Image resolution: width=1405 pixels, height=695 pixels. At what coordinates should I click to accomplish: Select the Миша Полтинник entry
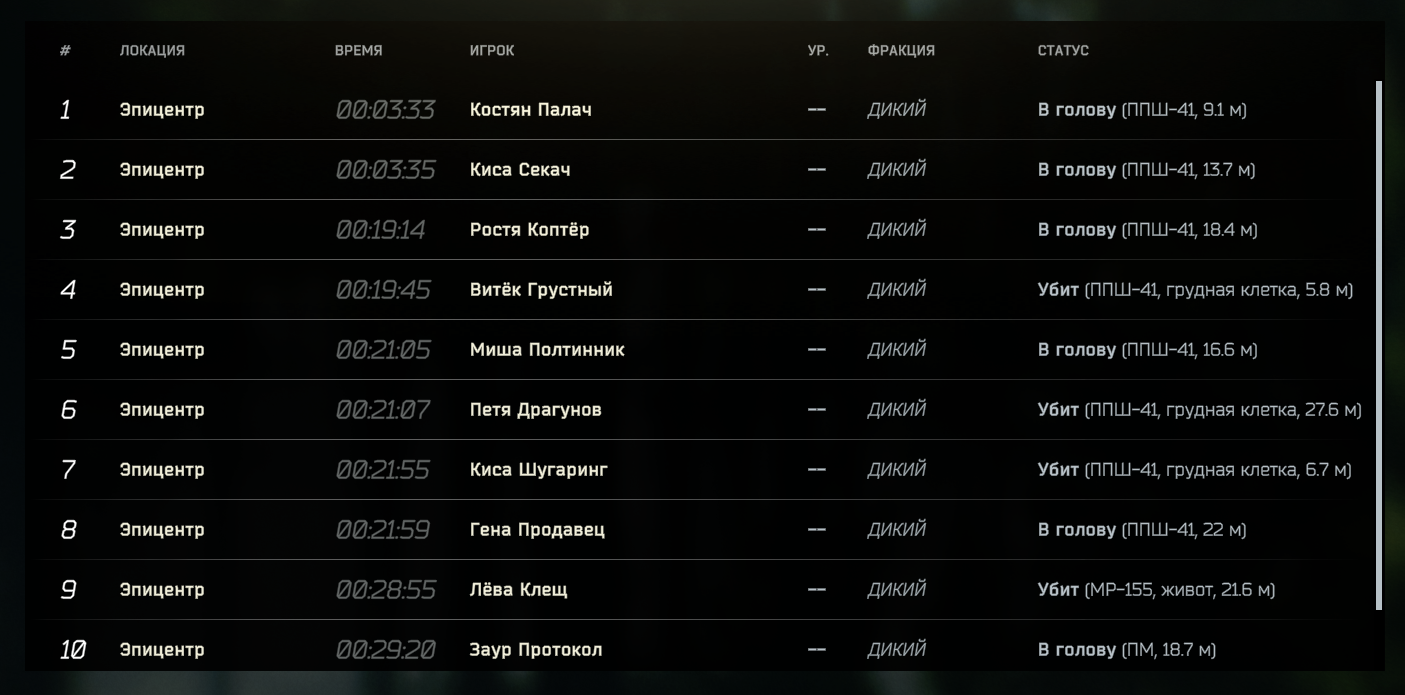click(547, 349)
